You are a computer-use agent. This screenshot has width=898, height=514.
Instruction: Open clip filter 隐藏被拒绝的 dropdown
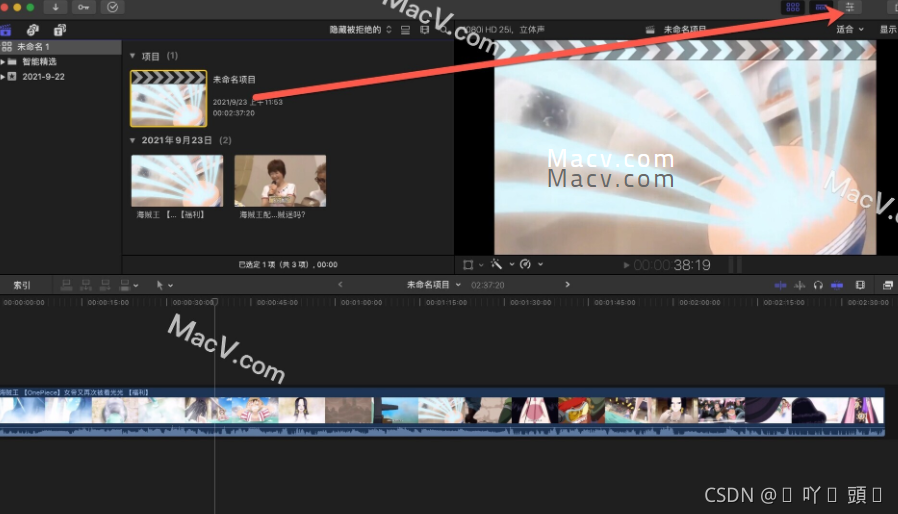click(x=360, y=30)
